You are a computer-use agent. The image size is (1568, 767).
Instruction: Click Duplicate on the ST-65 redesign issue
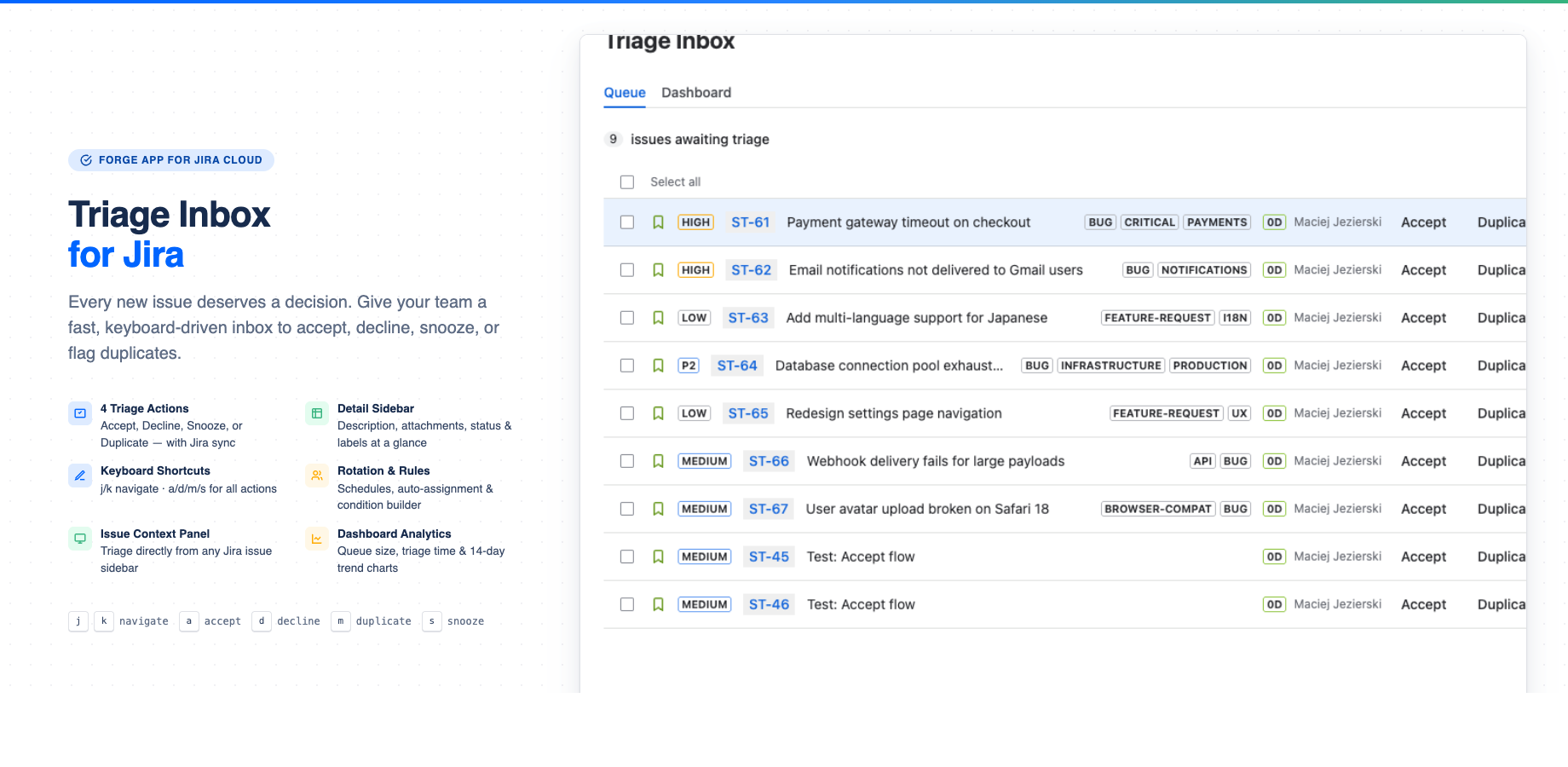[x=1502, y=412]
